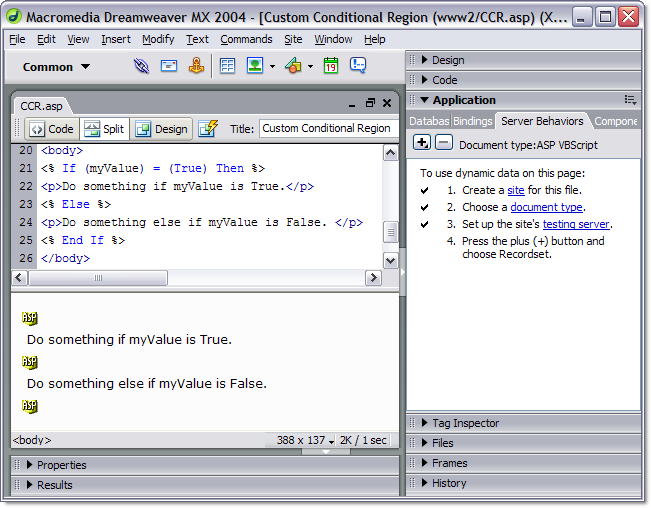Insert a Named Anchor icon
651x508 pixels.
196,66
